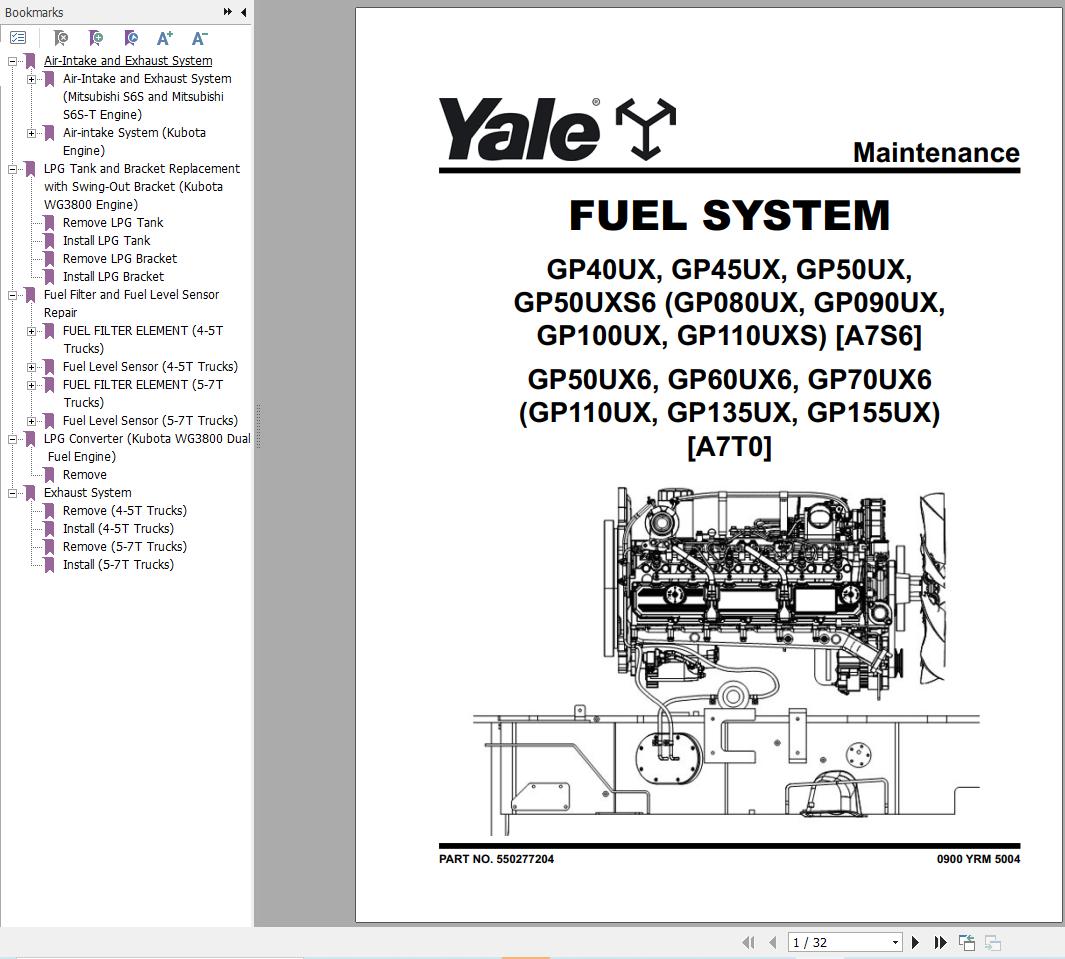Collapse the Air-Intake and Exhaust System bookmark
This screenshot has height=959, width=1065.
coord(14,60)
